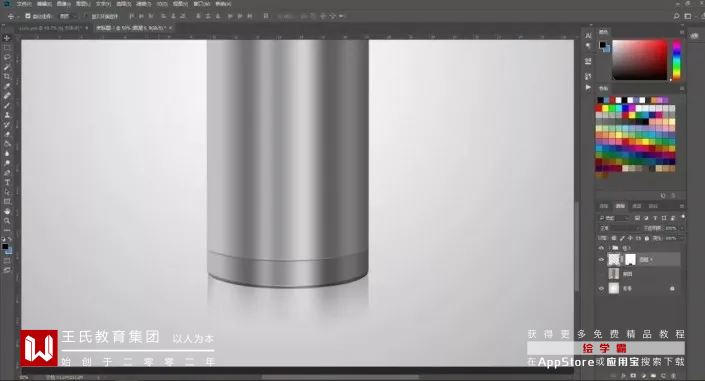
Task: Select the Rectangle shape tool
Action: (7, 202)
